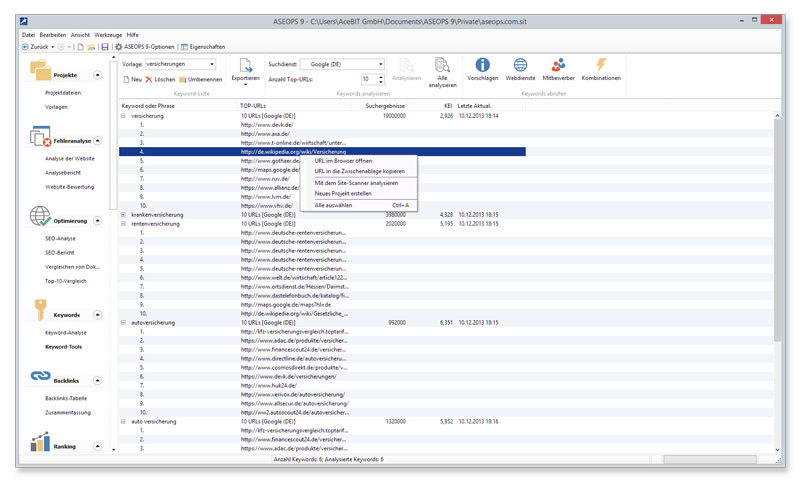Click the Ranking chart icon
Viewport: 800px width, 492px height.
40,442
